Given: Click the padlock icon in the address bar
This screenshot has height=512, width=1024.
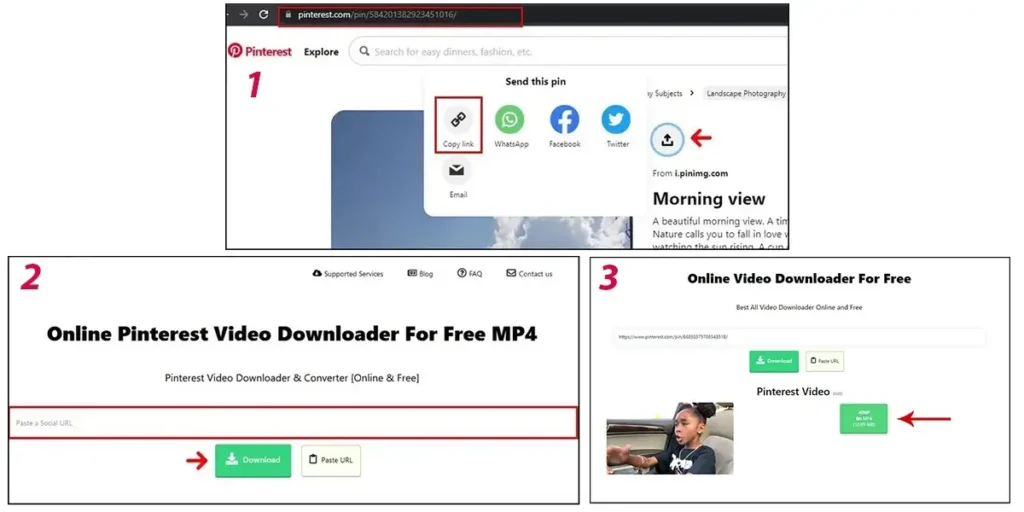Looking at the screenshot, I should (287, 14).
